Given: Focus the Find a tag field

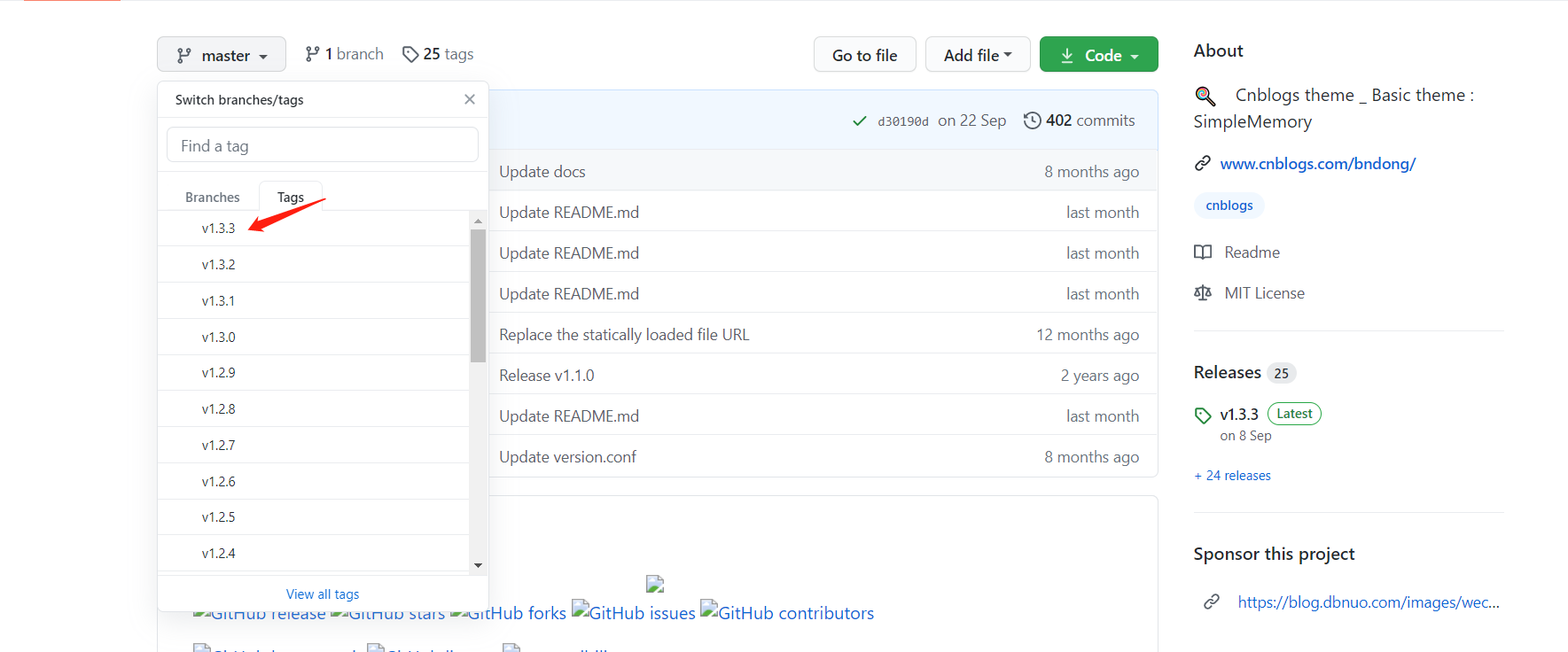Looking at the screenshot, I should coord(323,145).
